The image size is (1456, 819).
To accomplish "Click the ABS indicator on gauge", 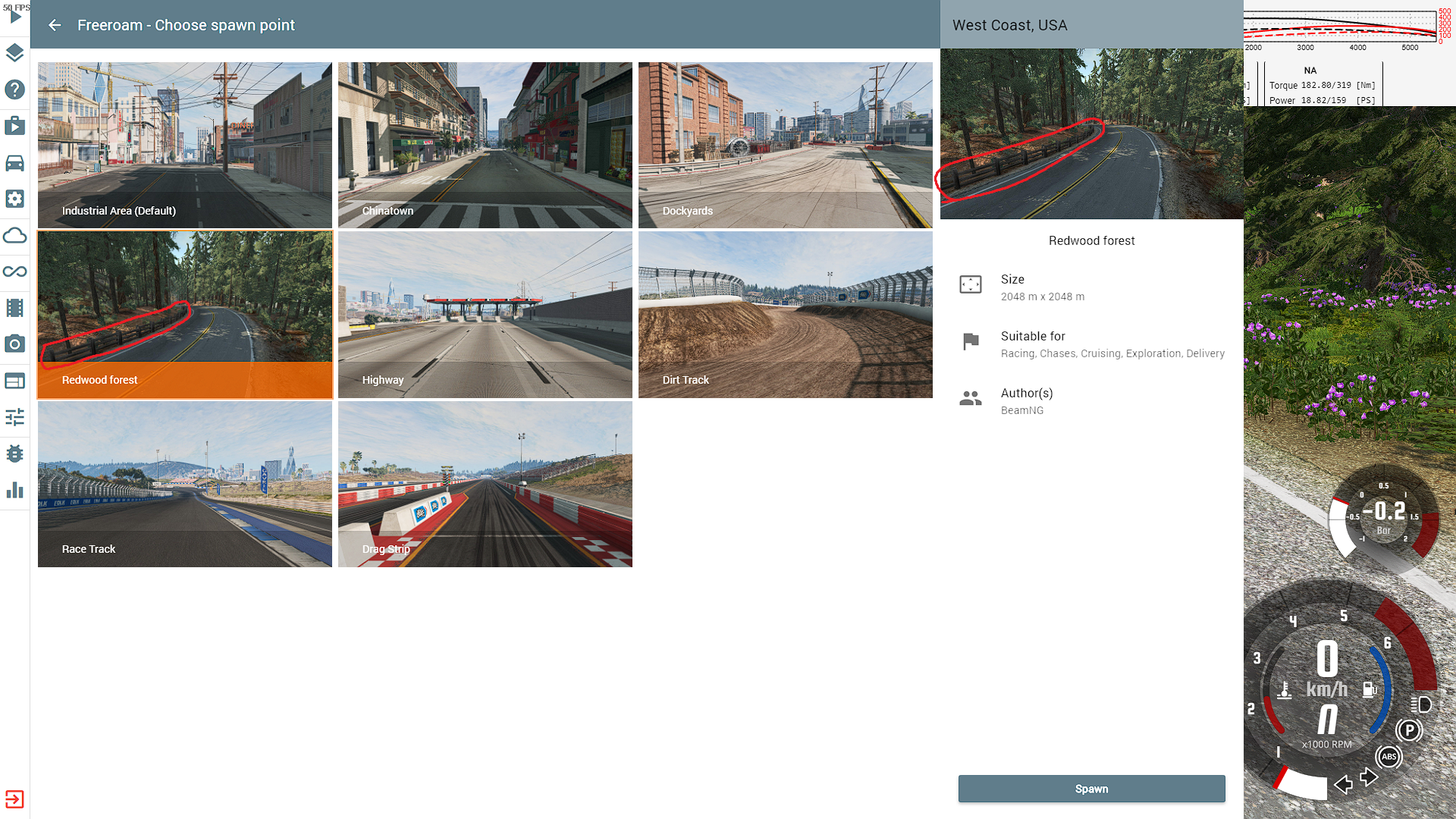I will tap(1389, 756).
